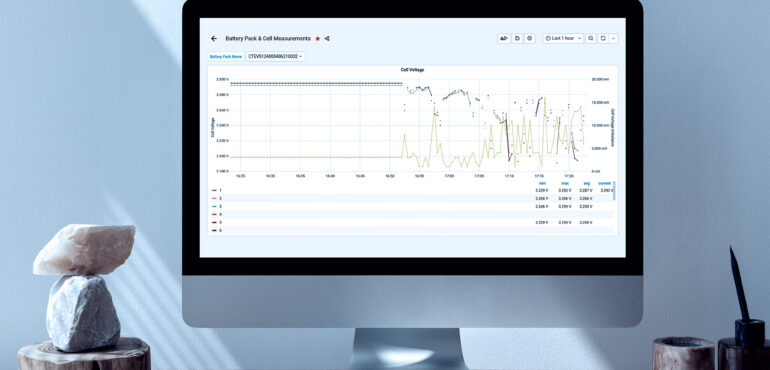Viewport: 770px width, 370px height.
Task: Open the share dashboard icon
Action: tap(327, 38)
